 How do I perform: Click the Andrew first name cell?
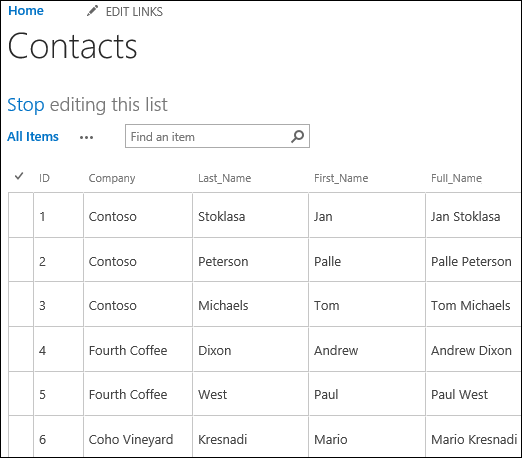pos(367,350)
